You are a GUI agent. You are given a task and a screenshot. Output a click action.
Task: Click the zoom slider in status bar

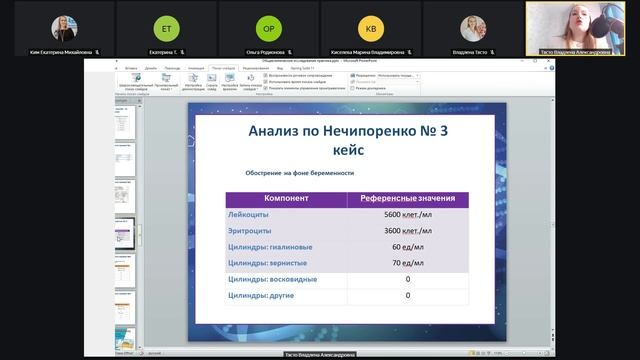[x=523, y=353]
